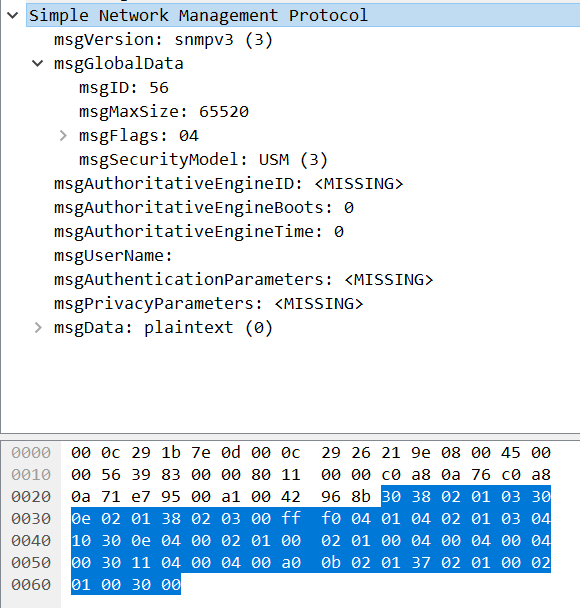Image resolution: width=580 pixels, height=608 pixels.
Task: Click highlighted byte 38 in row 0020
Action: (x=421, y=497)
